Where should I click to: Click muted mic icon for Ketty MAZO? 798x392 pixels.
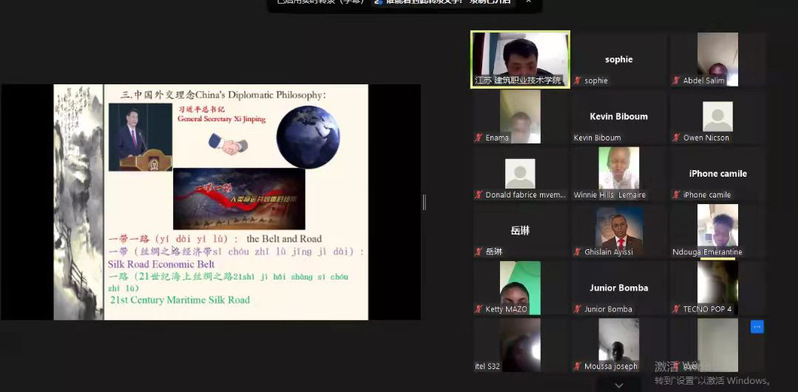pyautogui.click(x=479, y=309)
